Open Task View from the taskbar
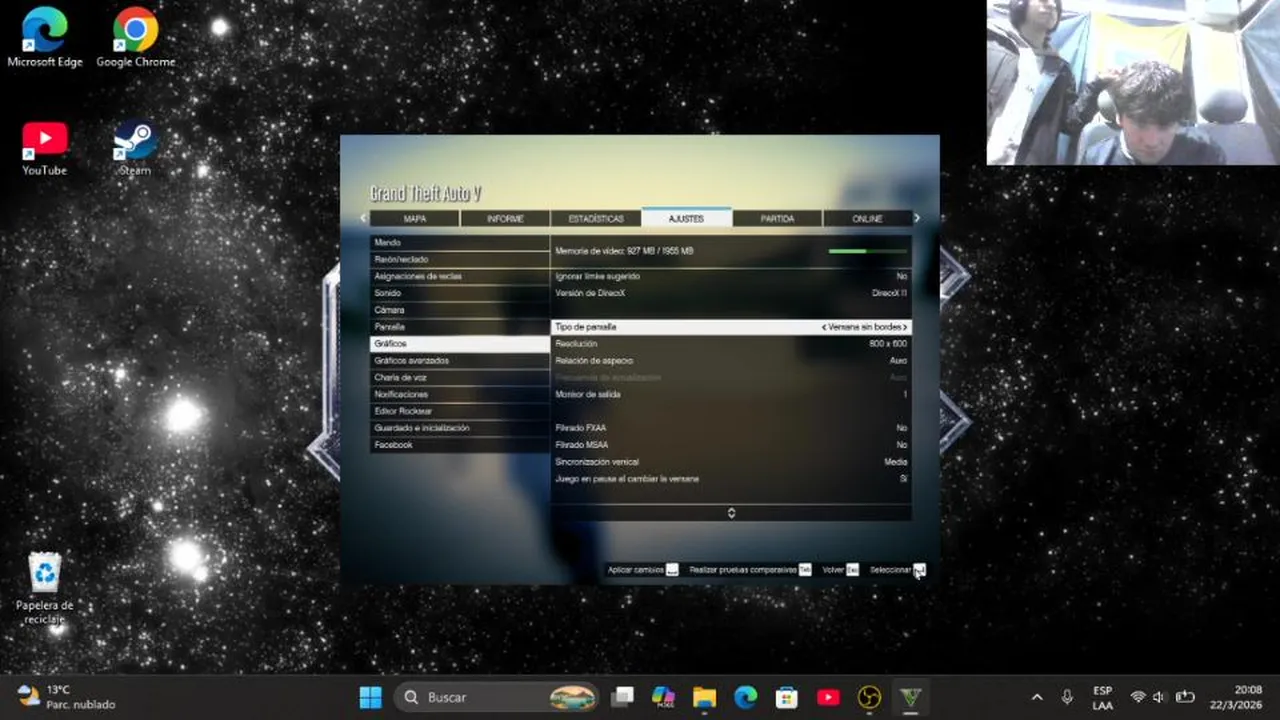The image size is (1280, 720). coord(623,697)
